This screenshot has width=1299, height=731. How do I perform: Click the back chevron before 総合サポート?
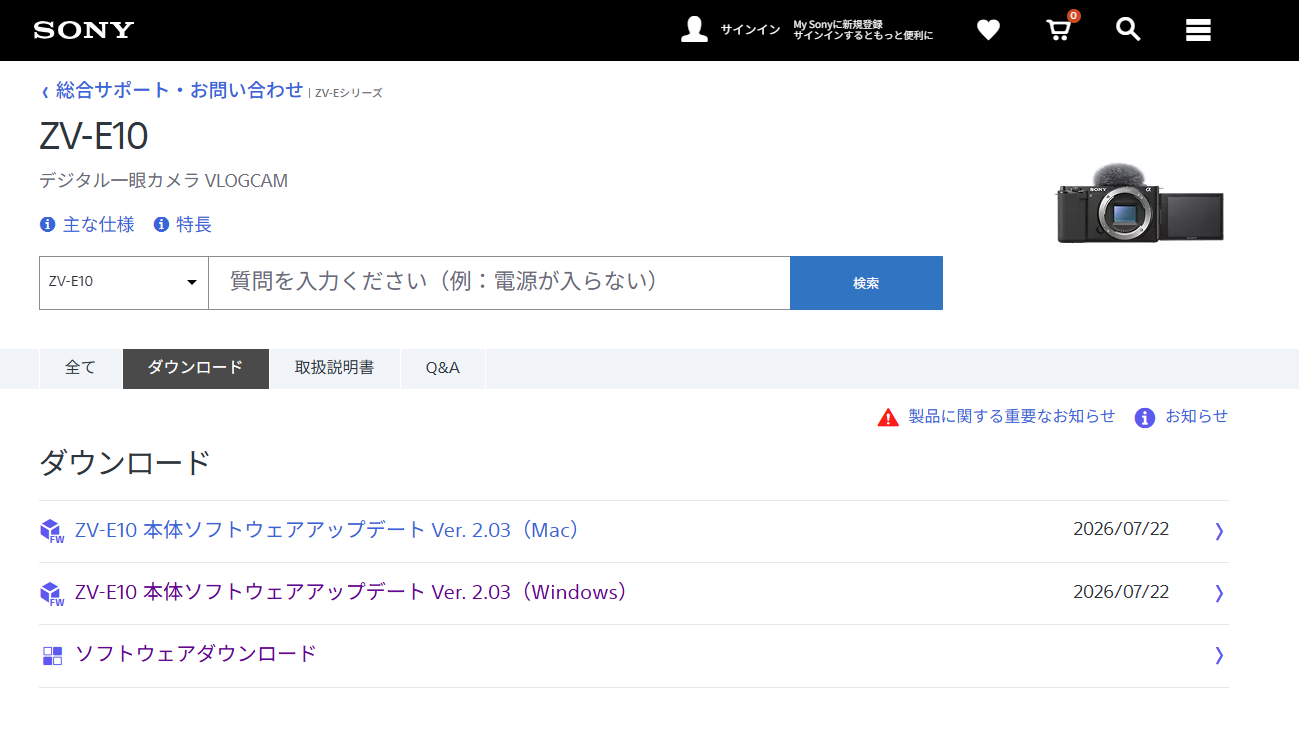tap(45, 92)
